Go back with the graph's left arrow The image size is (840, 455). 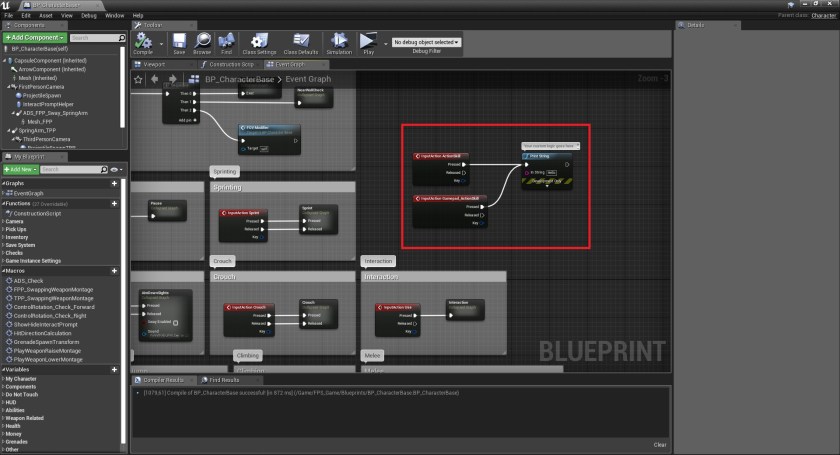click(x=155, y=79)
